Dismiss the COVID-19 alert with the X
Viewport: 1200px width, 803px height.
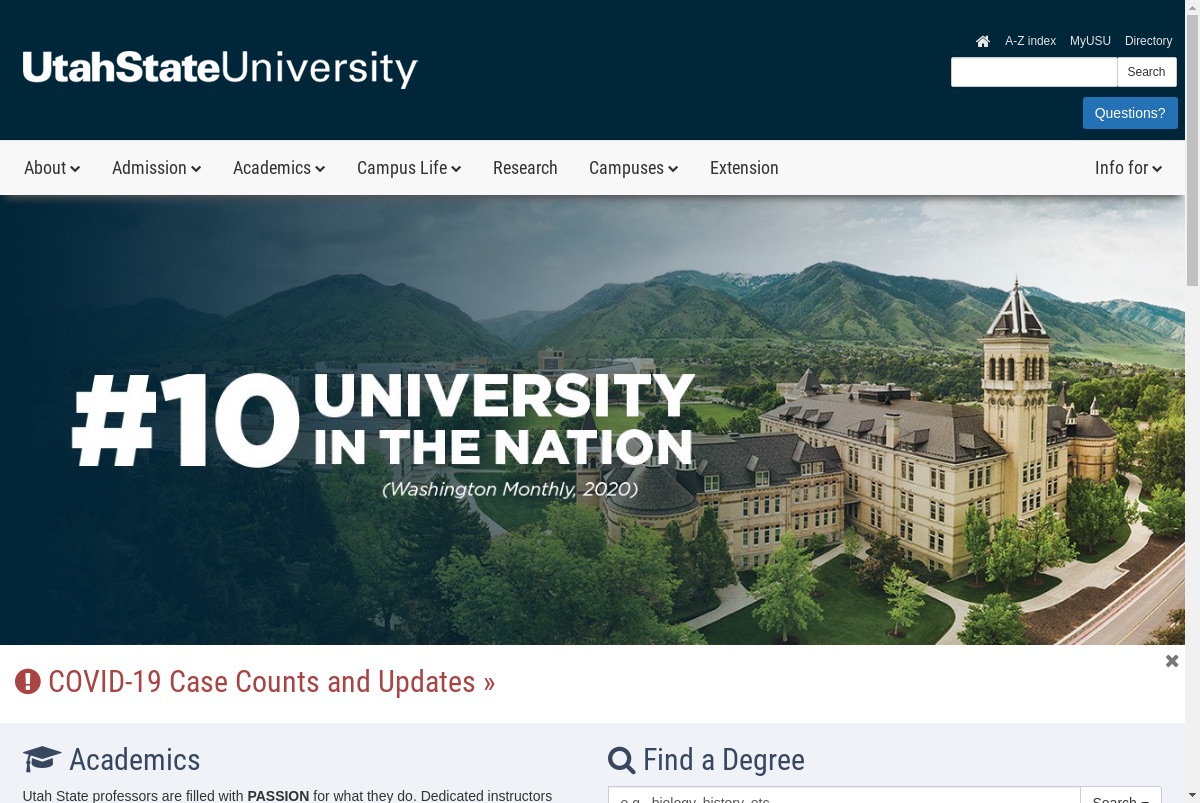[1172, 661]
